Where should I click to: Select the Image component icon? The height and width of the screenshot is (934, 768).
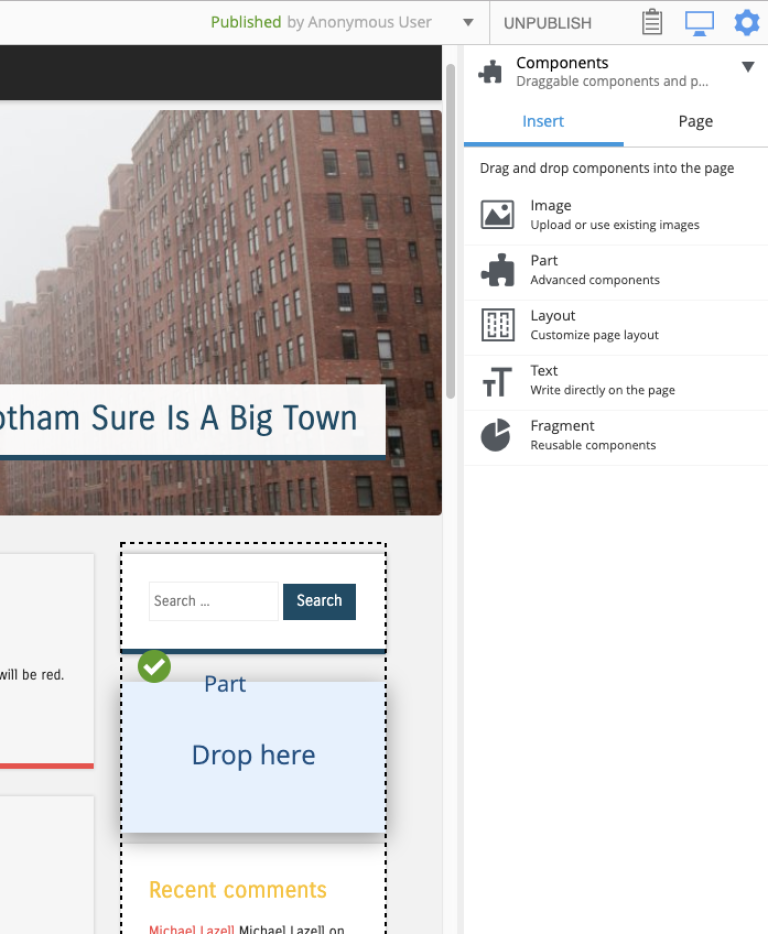click(x=497, y=214)
